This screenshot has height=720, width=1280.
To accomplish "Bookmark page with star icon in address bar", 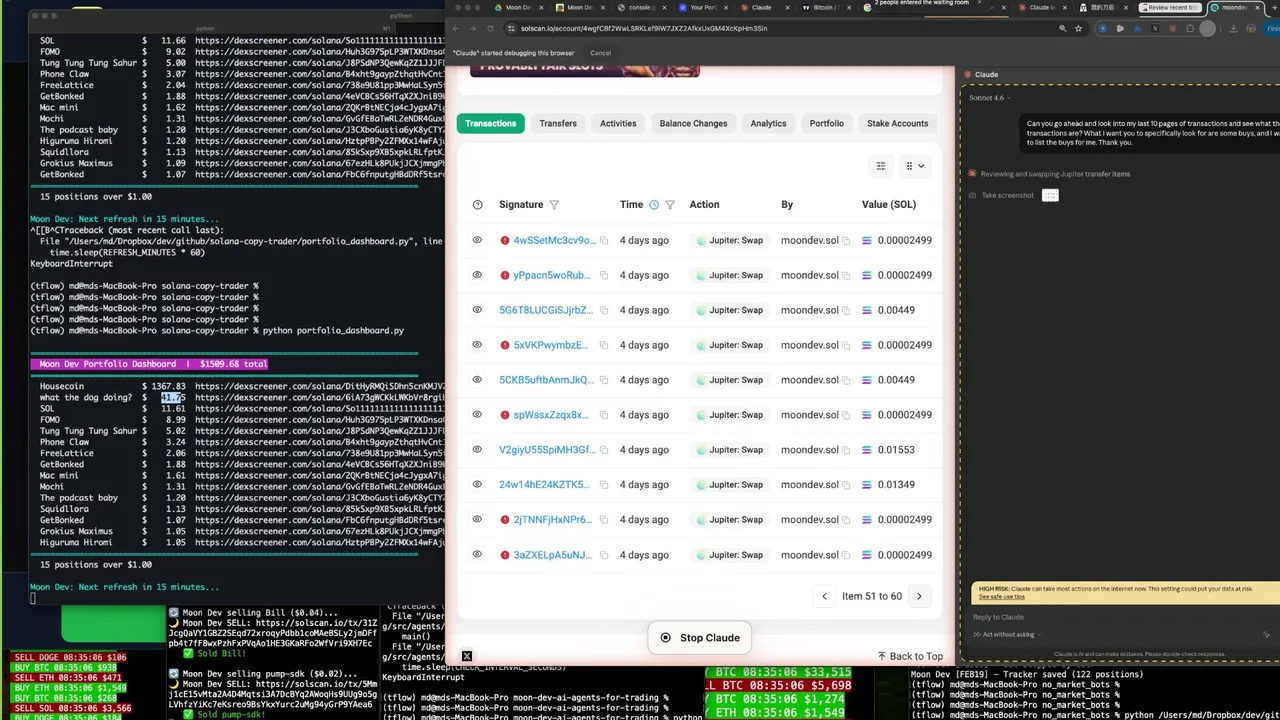I will (x=1078, y=29).
